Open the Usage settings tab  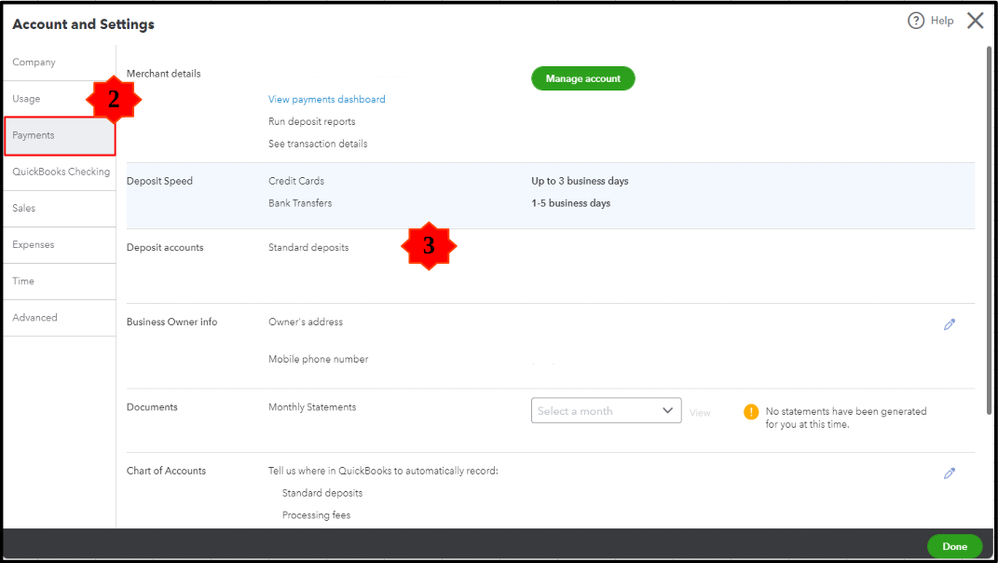(60, 99)
